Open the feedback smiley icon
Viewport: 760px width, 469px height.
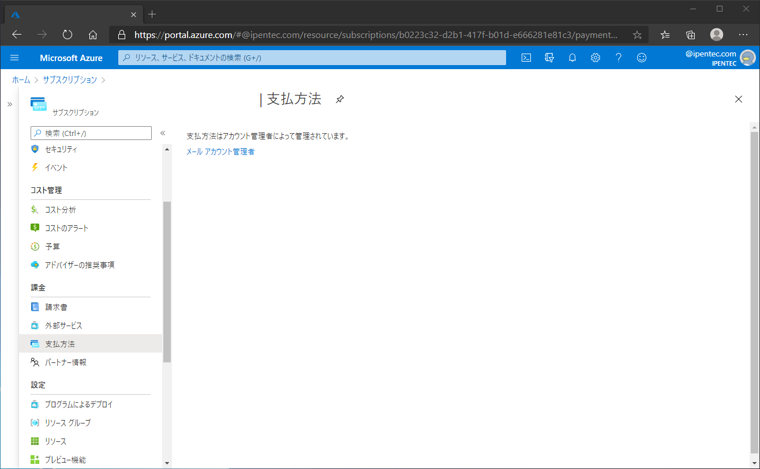642,58
